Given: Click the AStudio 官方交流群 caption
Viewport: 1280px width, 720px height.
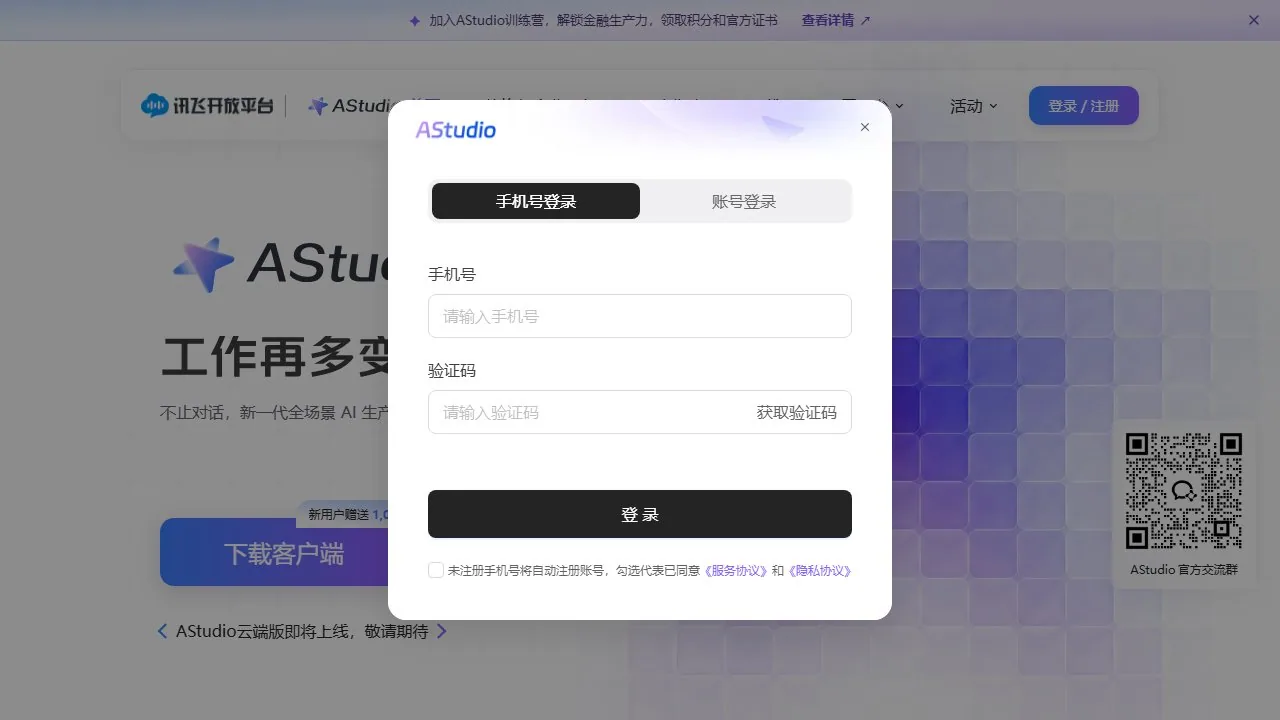Looking at the screenshot, I should [x=1184, y=569].
